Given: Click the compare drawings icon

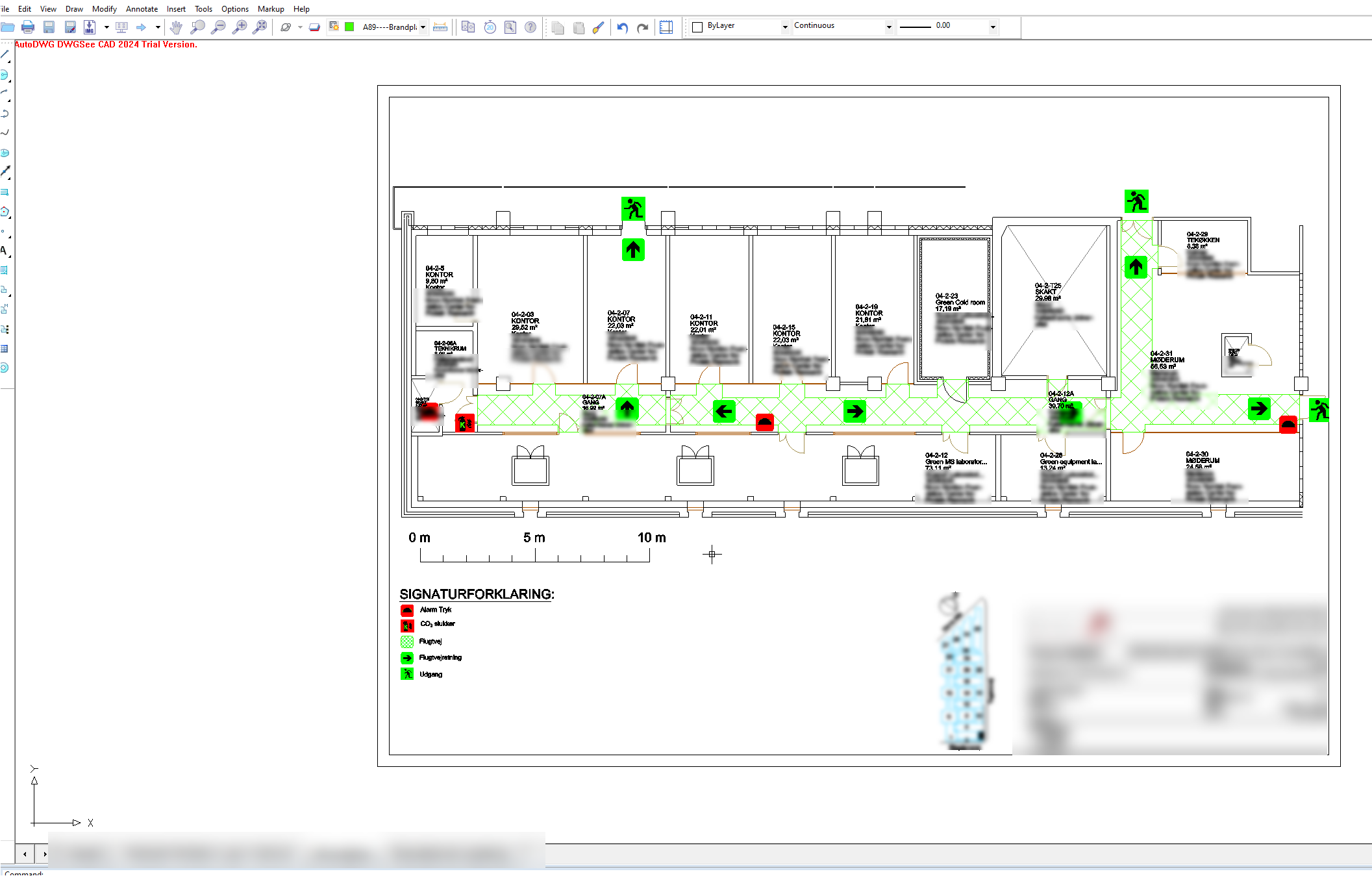Looking at the screenshot, I should (x=468, y=27).
